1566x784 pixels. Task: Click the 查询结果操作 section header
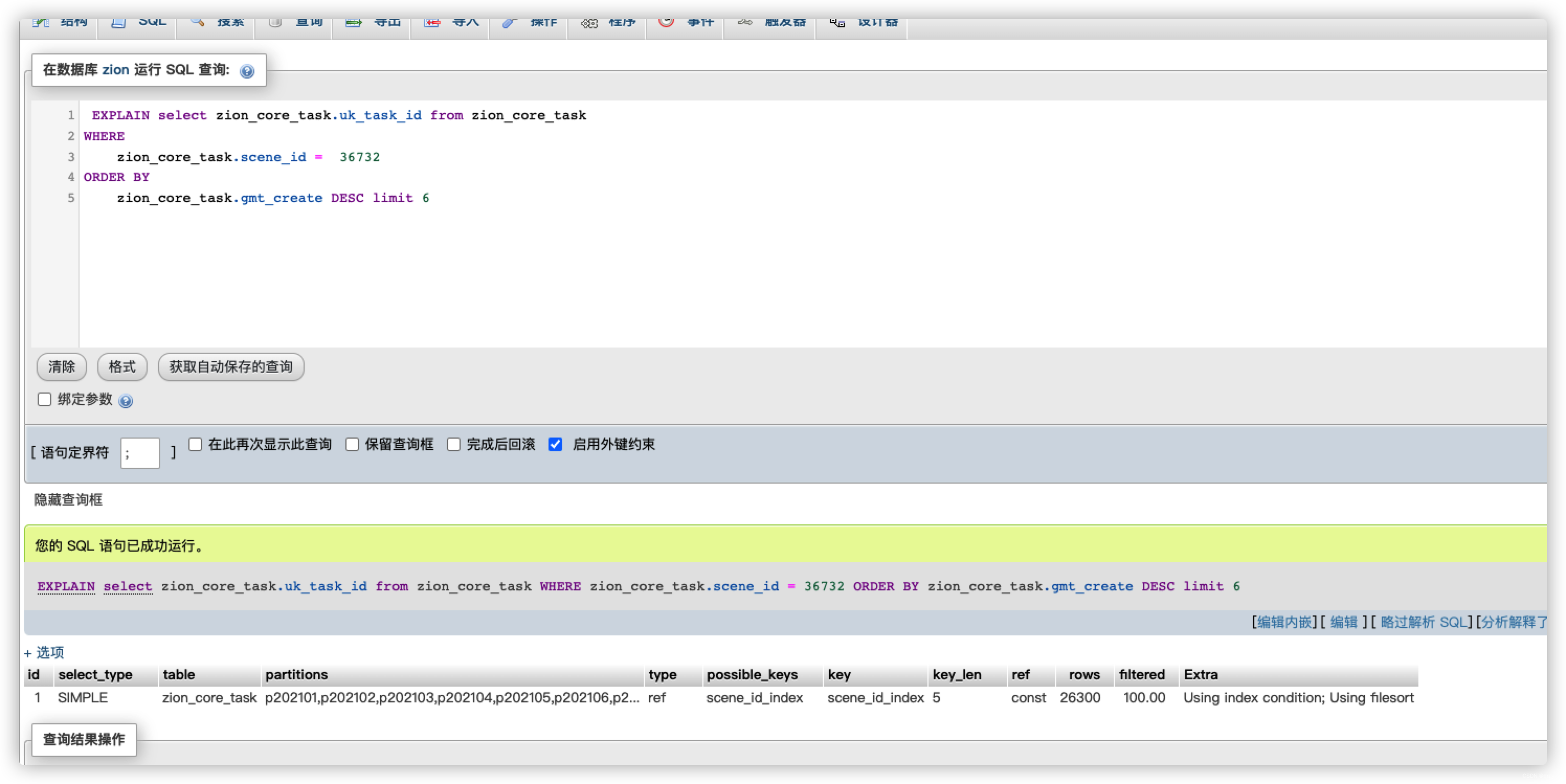pyautogui.click(x=84, y=740)
